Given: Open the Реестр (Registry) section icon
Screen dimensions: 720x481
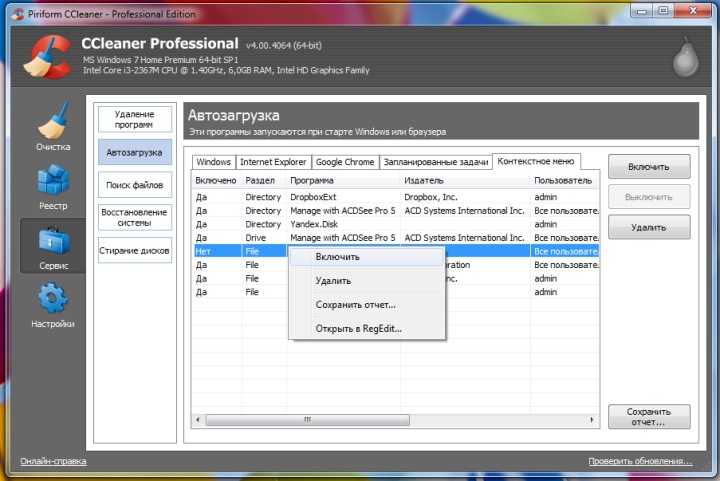Looking at the screenshot, I should point(53,179).
